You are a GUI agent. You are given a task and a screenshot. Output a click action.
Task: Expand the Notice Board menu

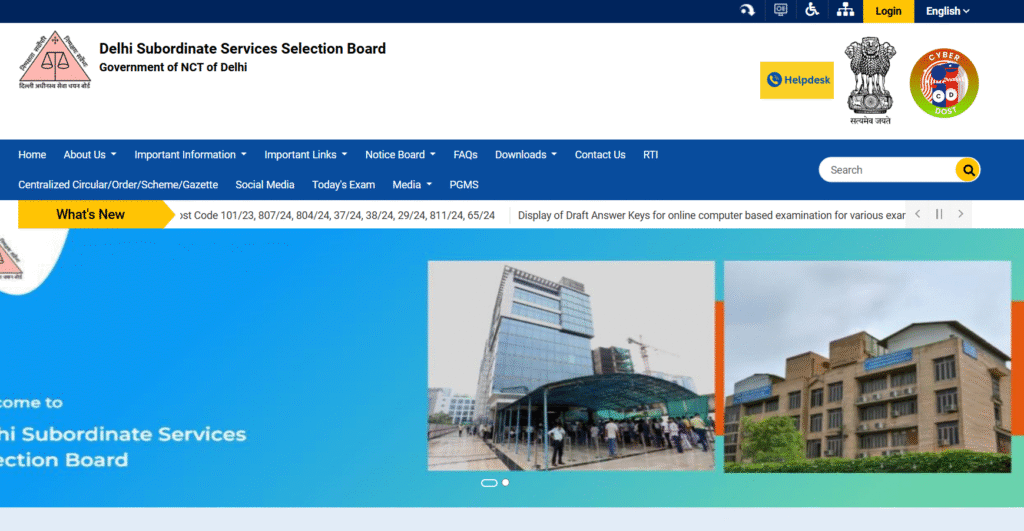(400, 155)
